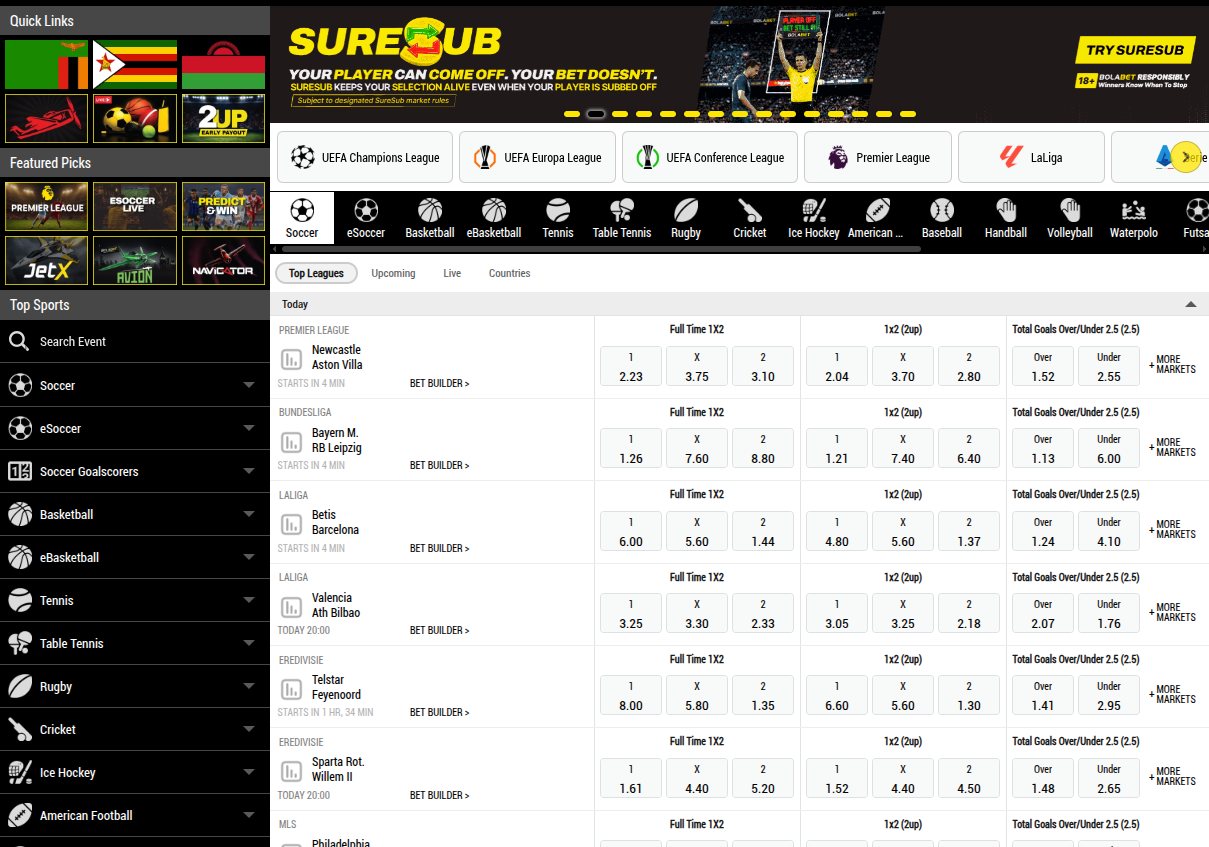Launch the Navigator game tile
The height and width of the screenshot is (847, 1209).
pos(223,260)
